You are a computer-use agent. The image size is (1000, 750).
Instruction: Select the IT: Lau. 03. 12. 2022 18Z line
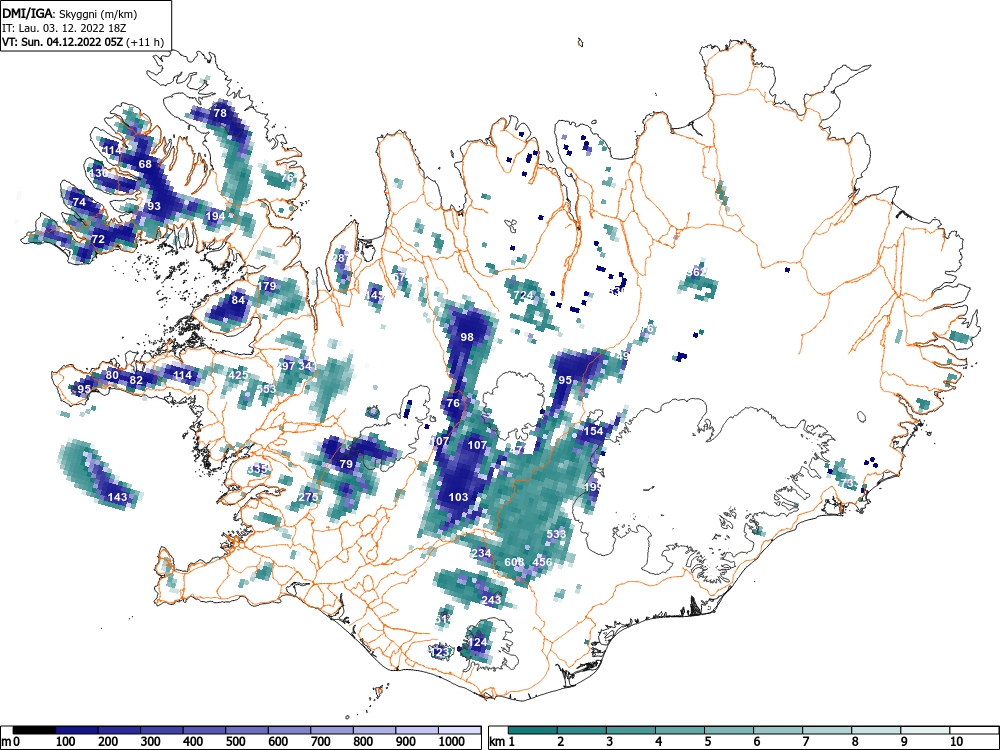pos(64,28)
